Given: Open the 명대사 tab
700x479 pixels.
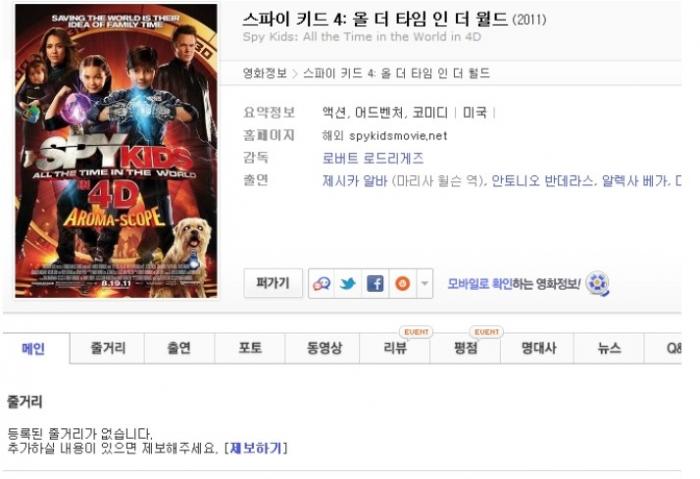Looking at the screenshot, I should point(538,348).
